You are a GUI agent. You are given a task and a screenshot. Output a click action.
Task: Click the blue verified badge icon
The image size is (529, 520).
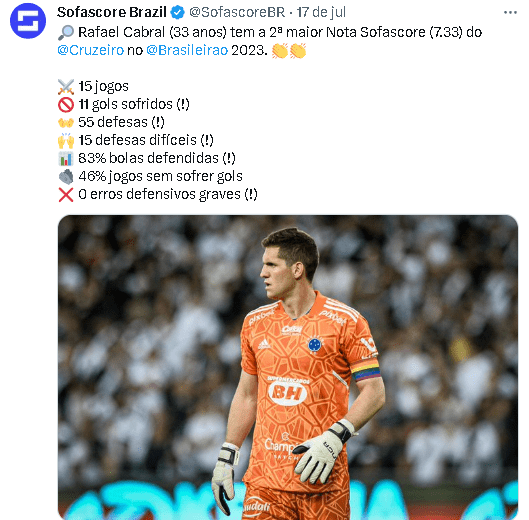point(177,12)
